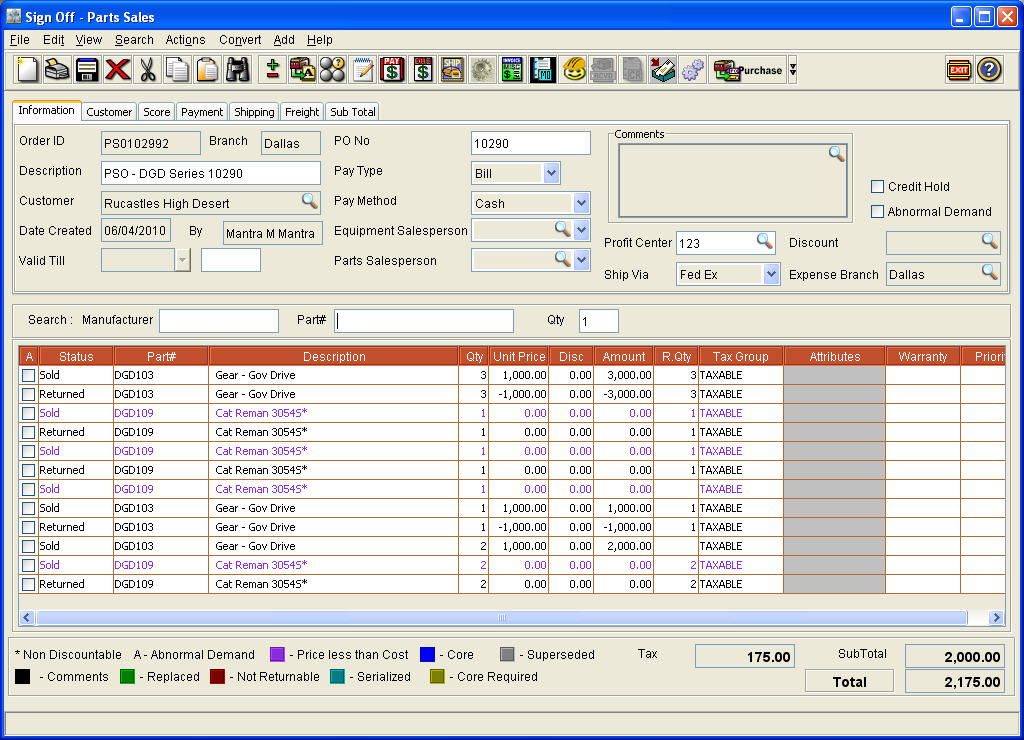Screen dimensions: 1024x740
Task: Click the Profit Center lookup magnifier
Action: click(x=765, y=242)
